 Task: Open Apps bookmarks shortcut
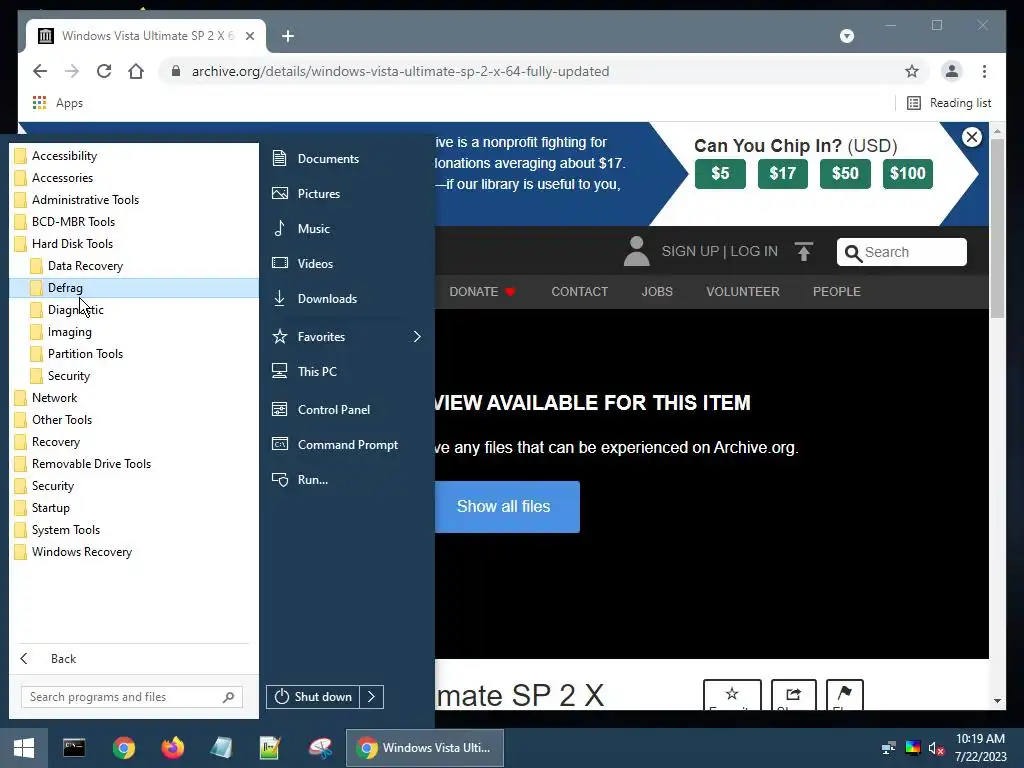point(57,103)
